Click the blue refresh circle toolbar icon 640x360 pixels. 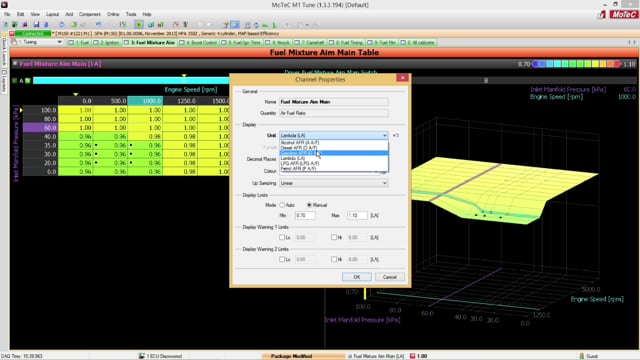(62, 25)
